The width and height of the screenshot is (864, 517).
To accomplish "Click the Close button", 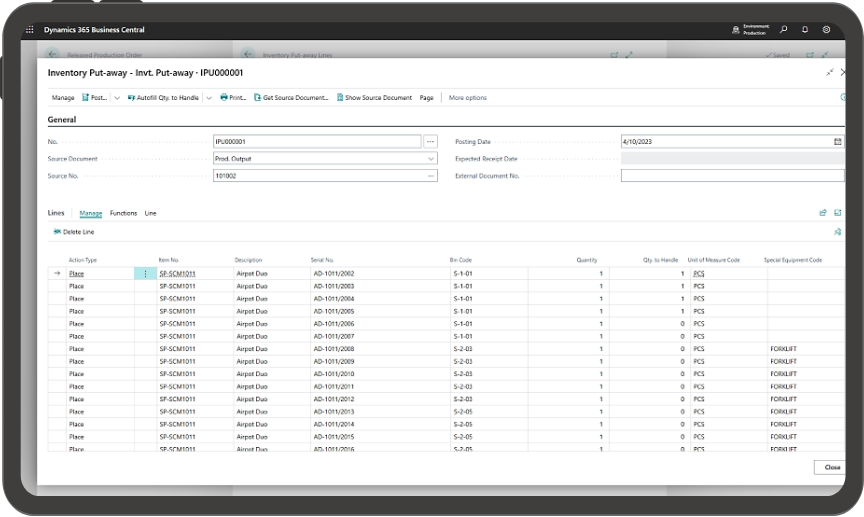I will click(x=831, y=467).
